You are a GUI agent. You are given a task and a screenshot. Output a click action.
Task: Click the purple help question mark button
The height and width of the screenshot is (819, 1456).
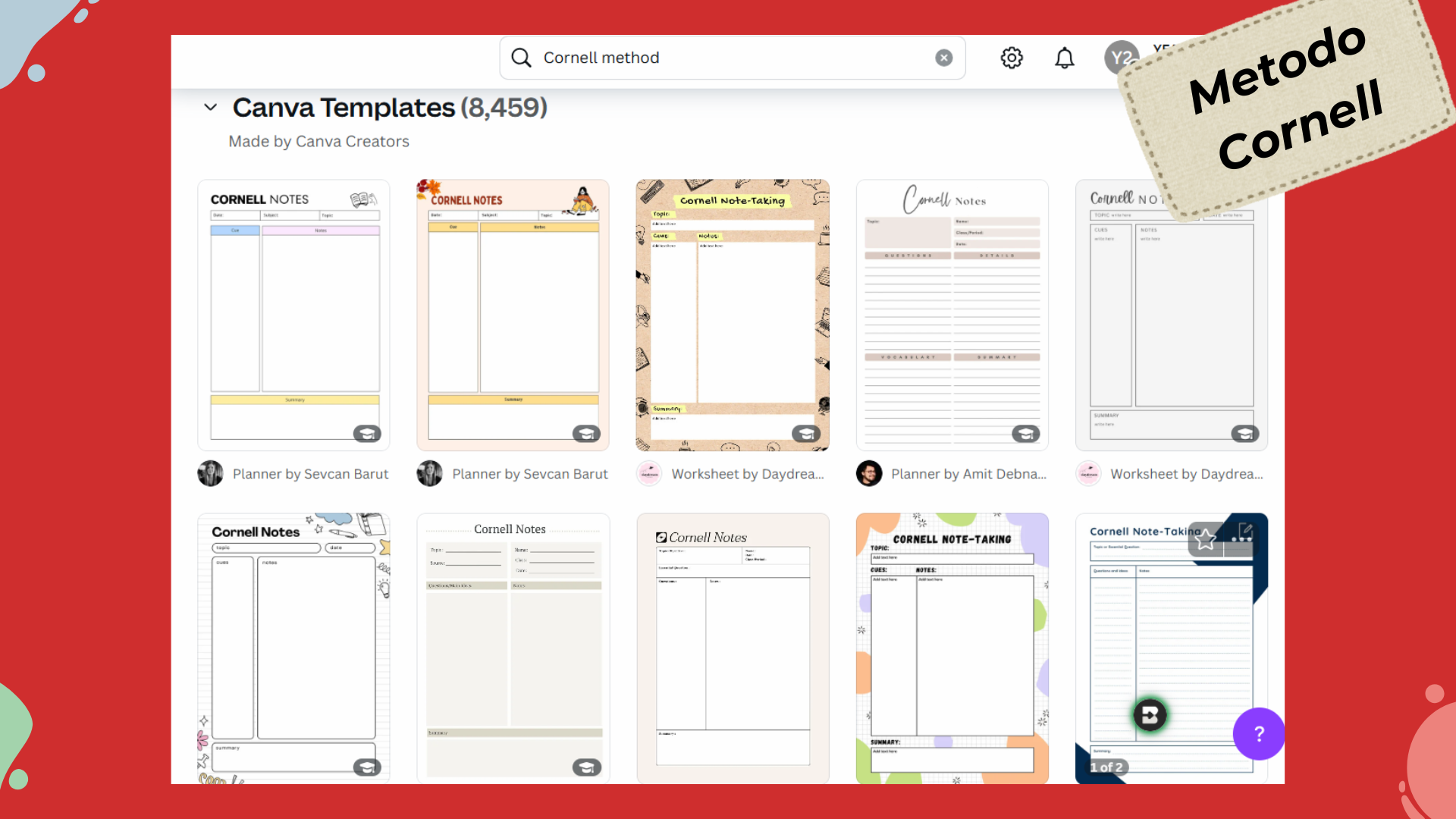tap(1258, 733)
